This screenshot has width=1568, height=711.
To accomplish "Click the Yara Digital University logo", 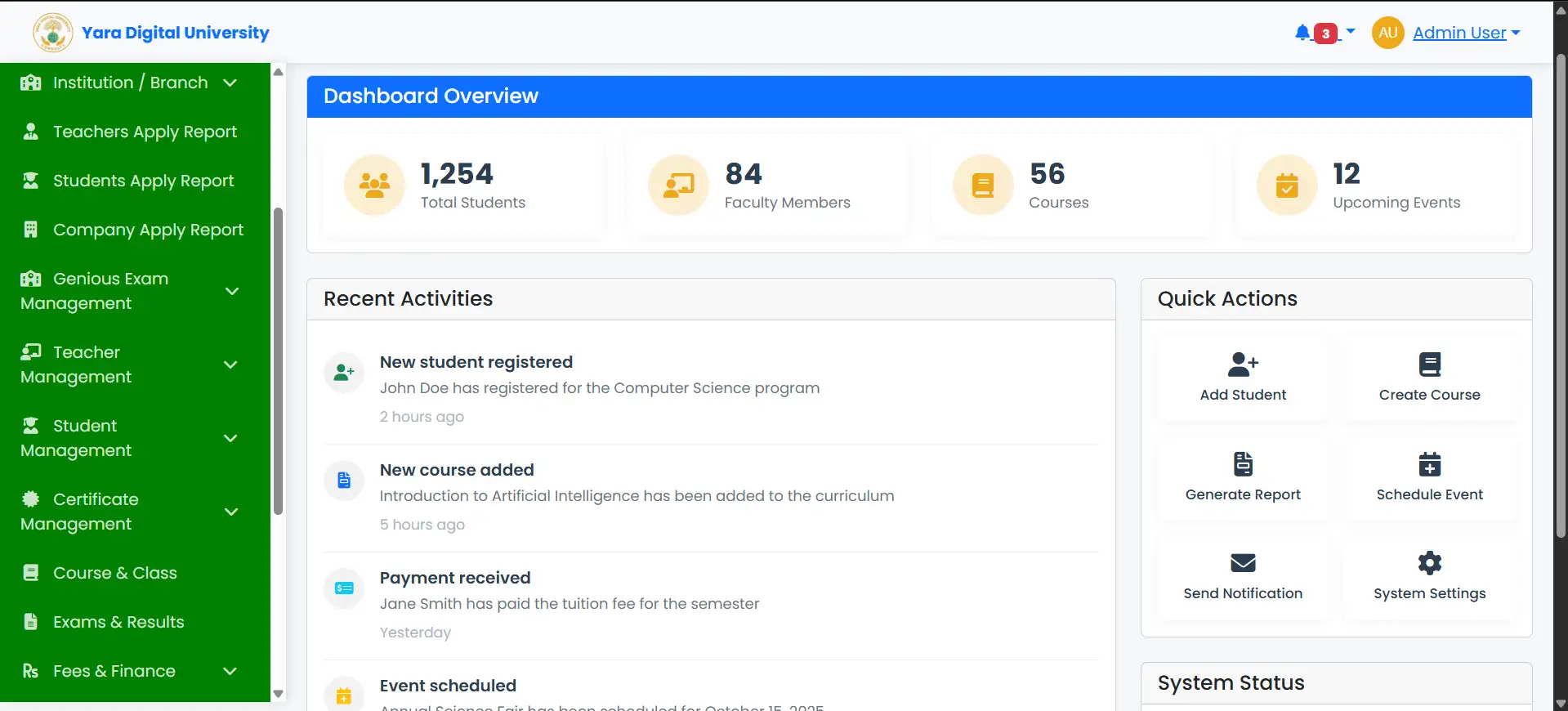I will 53,33.
